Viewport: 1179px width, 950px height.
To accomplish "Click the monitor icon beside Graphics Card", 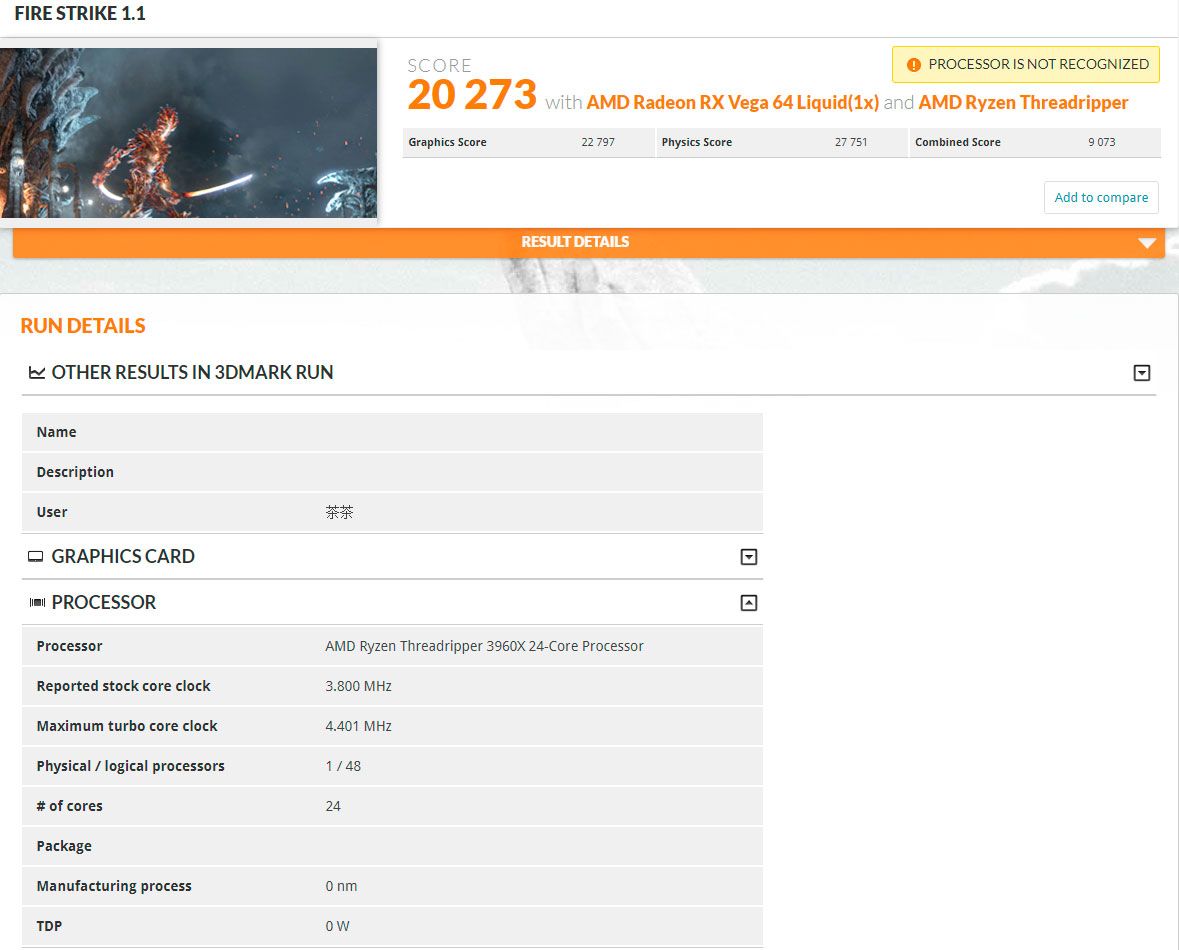I will click(35, 557).
